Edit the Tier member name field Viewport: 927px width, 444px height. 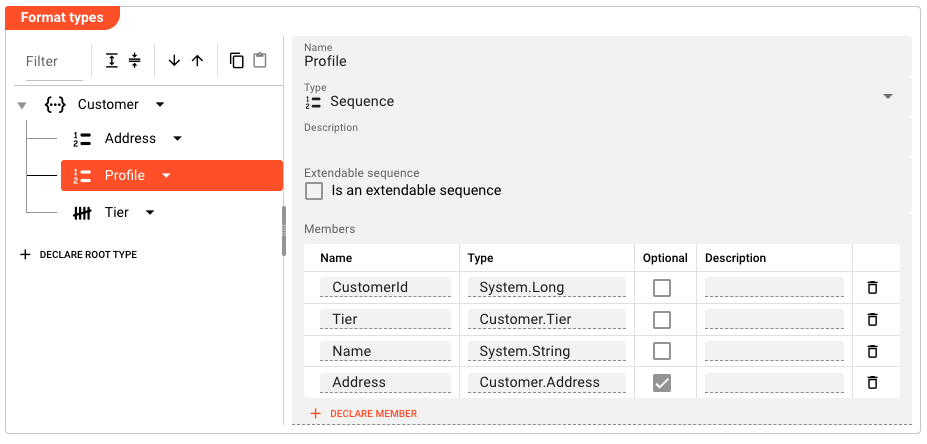(x=385, y=319)
